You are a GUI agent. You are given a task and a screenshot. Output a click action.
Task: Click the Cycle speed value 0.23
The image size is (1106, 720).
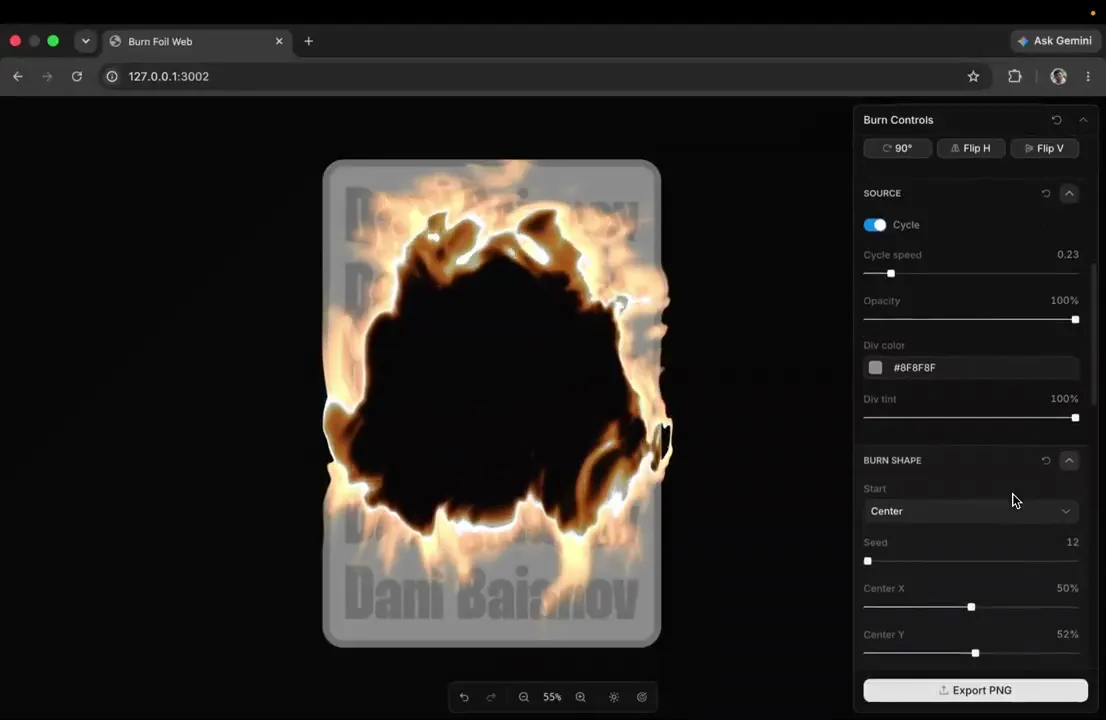click(x=1068, y=255)
